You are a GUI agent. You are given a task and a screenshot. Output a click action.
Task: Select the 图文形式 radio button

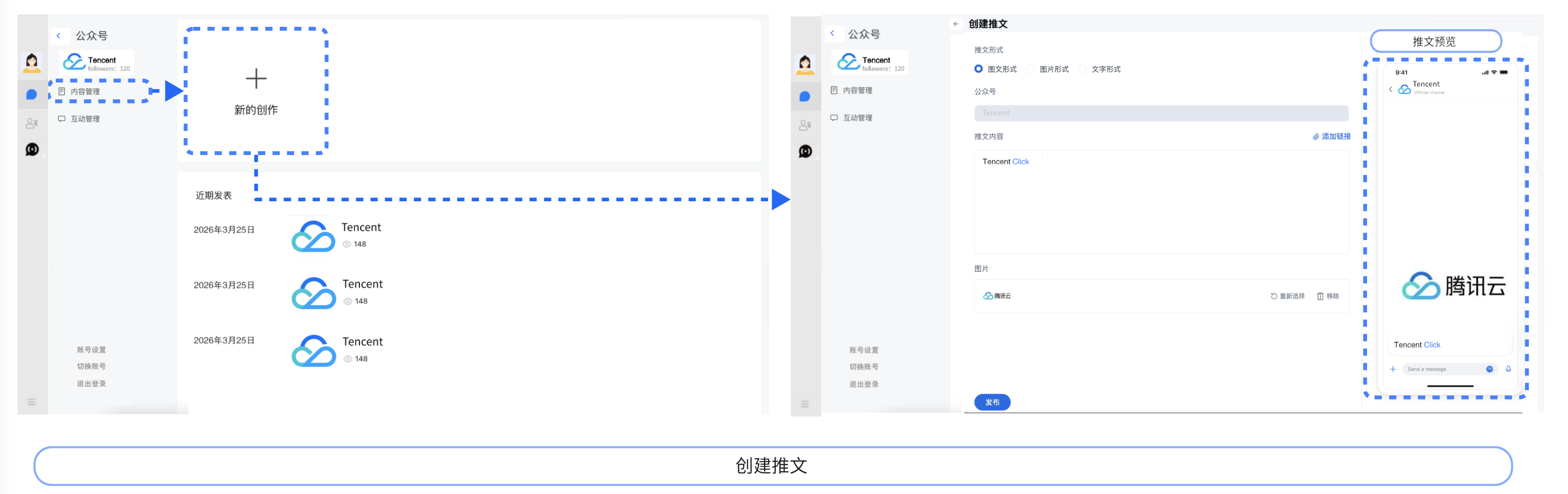pos(978,69)
